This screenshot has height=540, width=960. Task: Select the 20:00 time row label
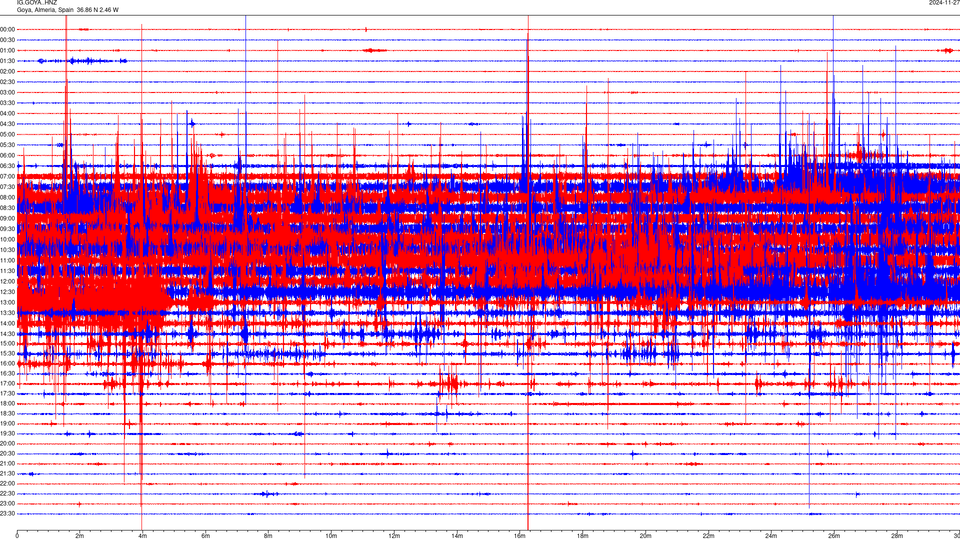(7, 443)
